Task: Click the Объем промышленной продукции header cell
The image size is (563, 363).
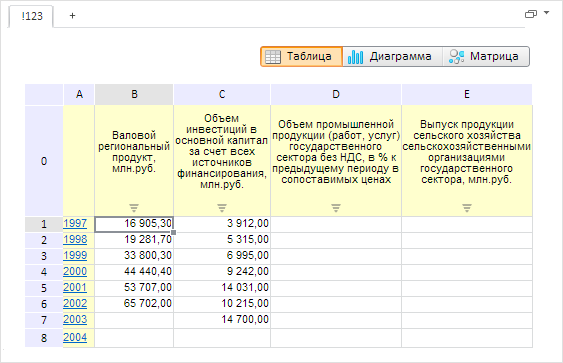Action: pyautogui.click(x=336, y=161)
